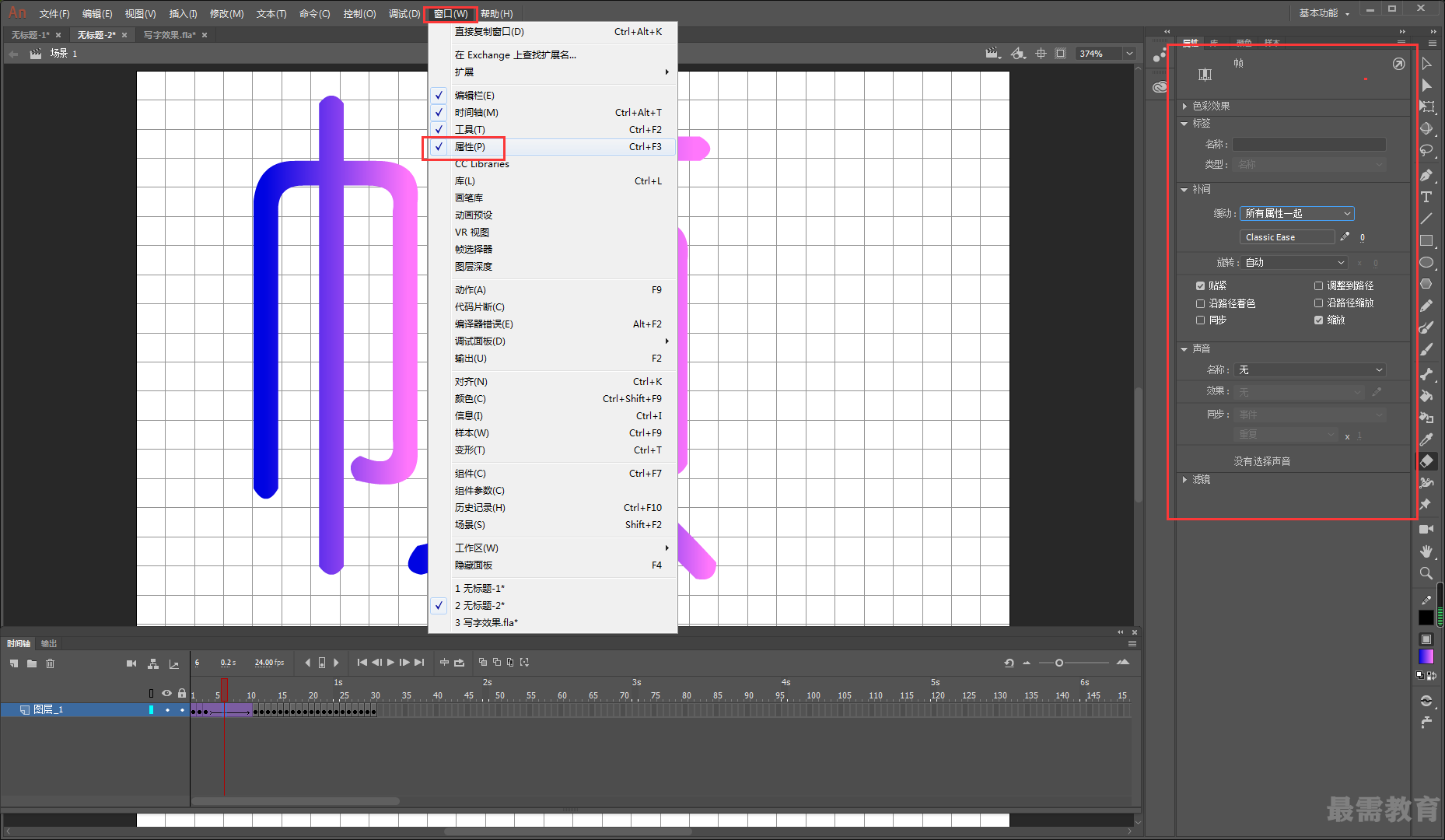Viewport: 1445px width, 840px height.
Task: Click the new layer icon in timeline
Action: coord(13,663)
